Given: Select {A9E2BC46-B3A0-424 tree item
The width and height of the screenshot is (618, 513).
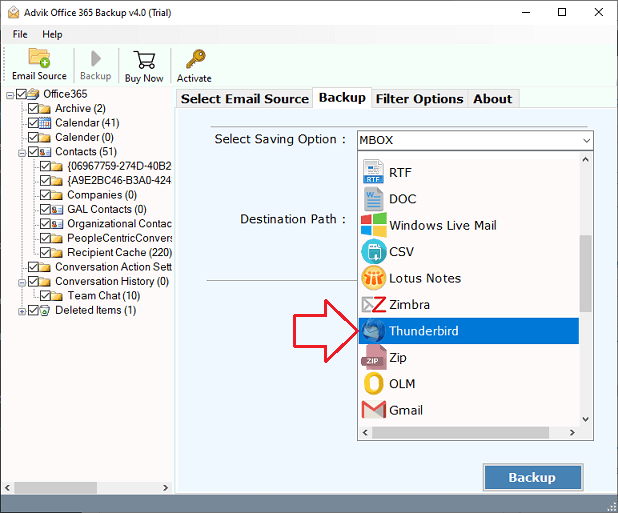Looking at the screenshot, I should (x=119, y=180).
